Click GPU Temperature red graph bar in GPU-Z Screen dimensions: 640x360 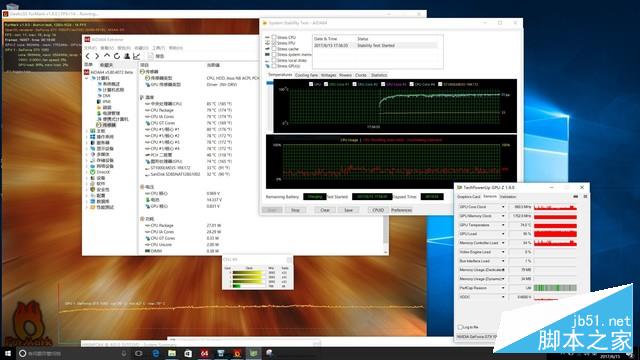[556, 225]
